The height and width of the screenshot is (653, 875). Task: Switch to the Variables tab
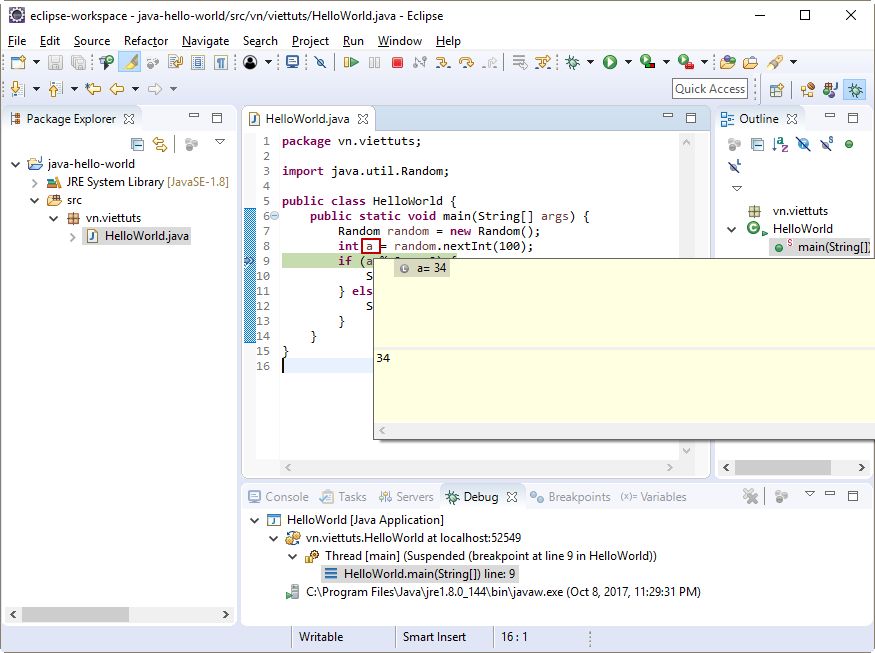(653, 497)
